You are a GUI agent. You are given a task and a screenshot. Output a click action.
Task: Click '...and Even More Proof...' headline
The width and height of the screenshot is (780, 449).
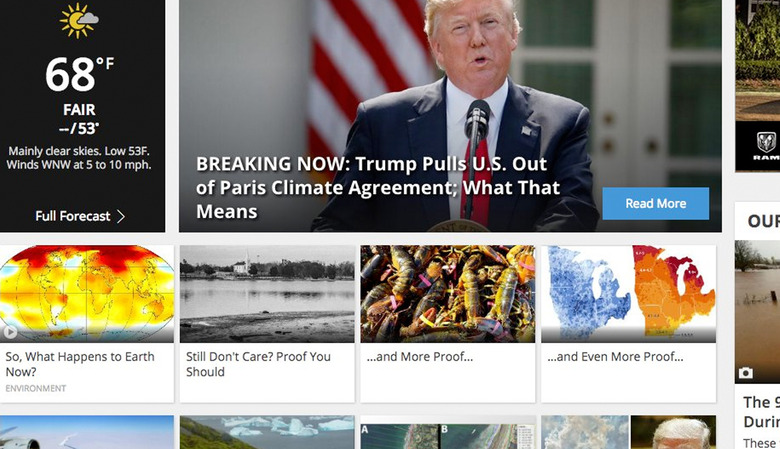pyautogui.click(x=615, y=357)
